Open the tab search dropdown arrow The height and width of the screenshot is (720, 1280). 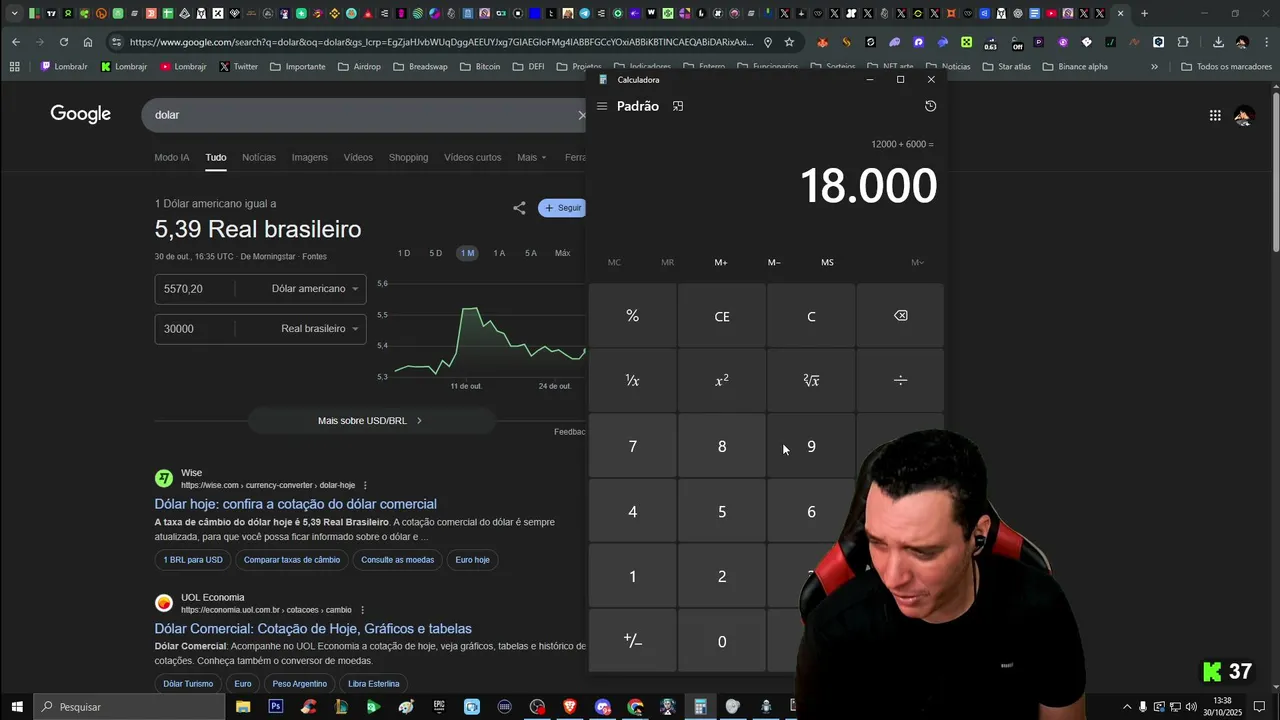14,14
